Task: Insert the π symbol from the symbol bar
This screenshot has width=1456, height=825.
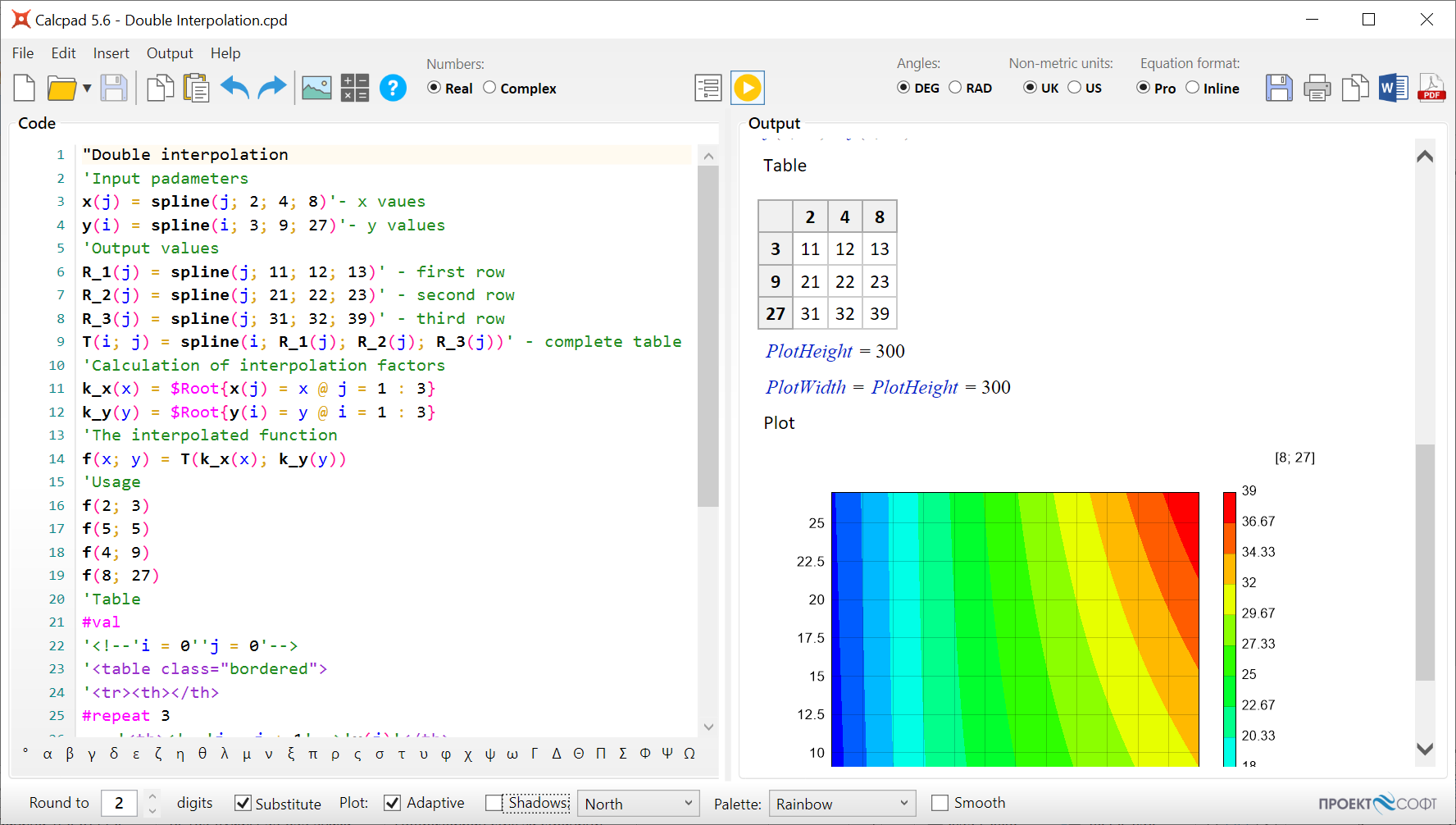Action: tap(312, 754)
